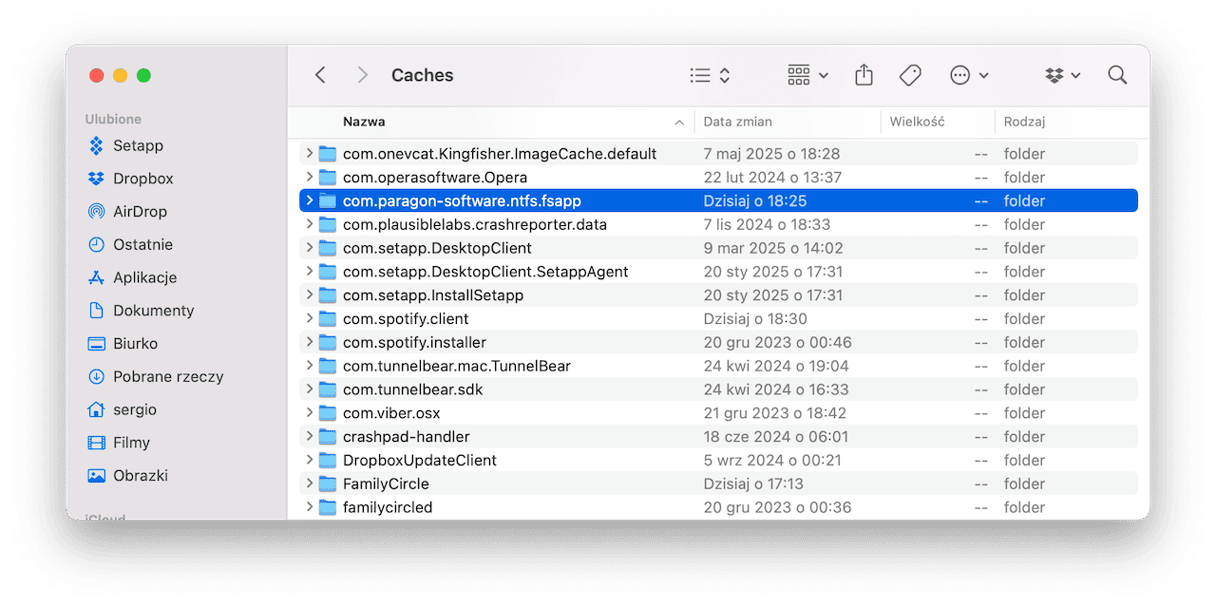Screen dimensions: 1216x607
Task: Select the familycircled folder name
Action: [x=388, y=508]
